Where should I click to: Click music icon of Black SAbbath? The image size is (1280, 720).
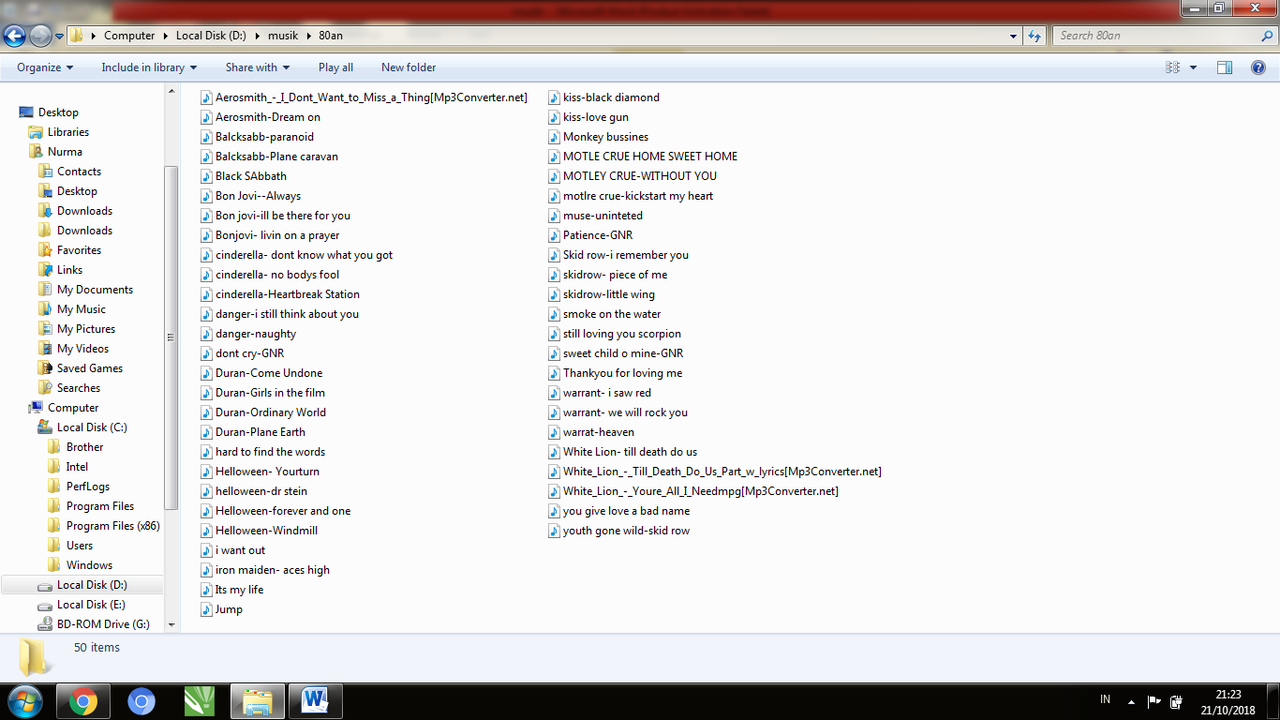point(207,176)
